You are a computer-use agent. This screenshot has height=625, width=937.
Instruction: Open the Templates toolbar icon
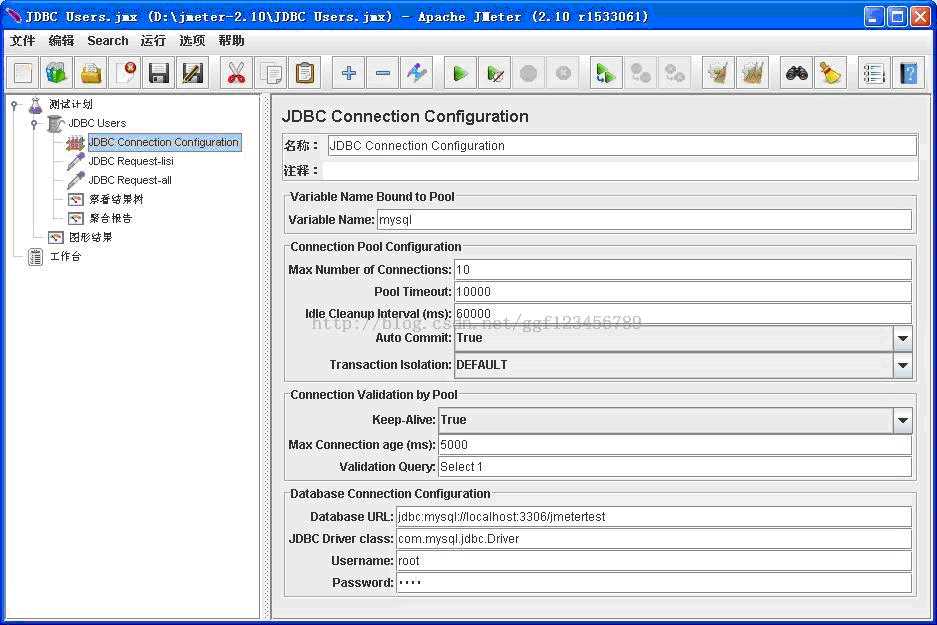point(57,73)
